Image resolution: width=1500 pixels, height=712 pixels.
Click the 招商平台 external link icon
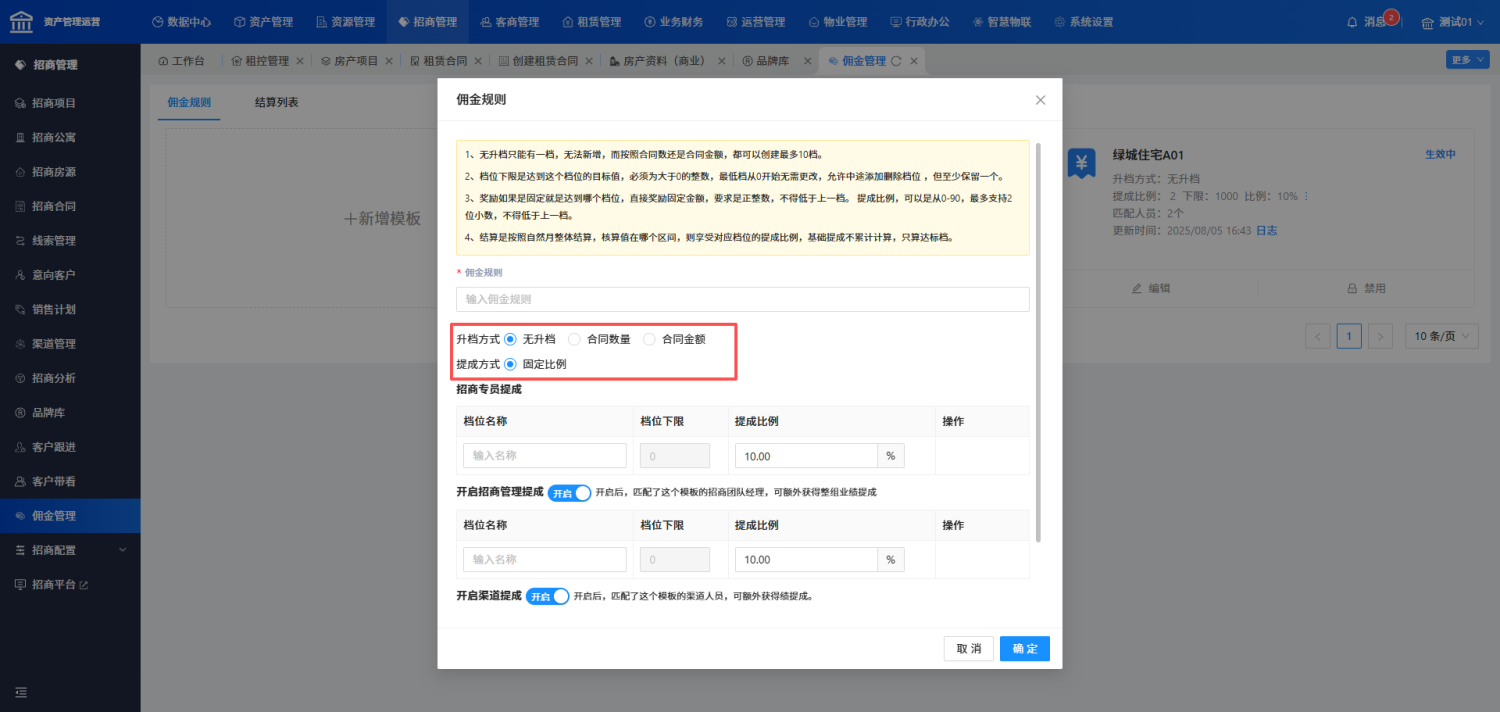coord(84,584)
